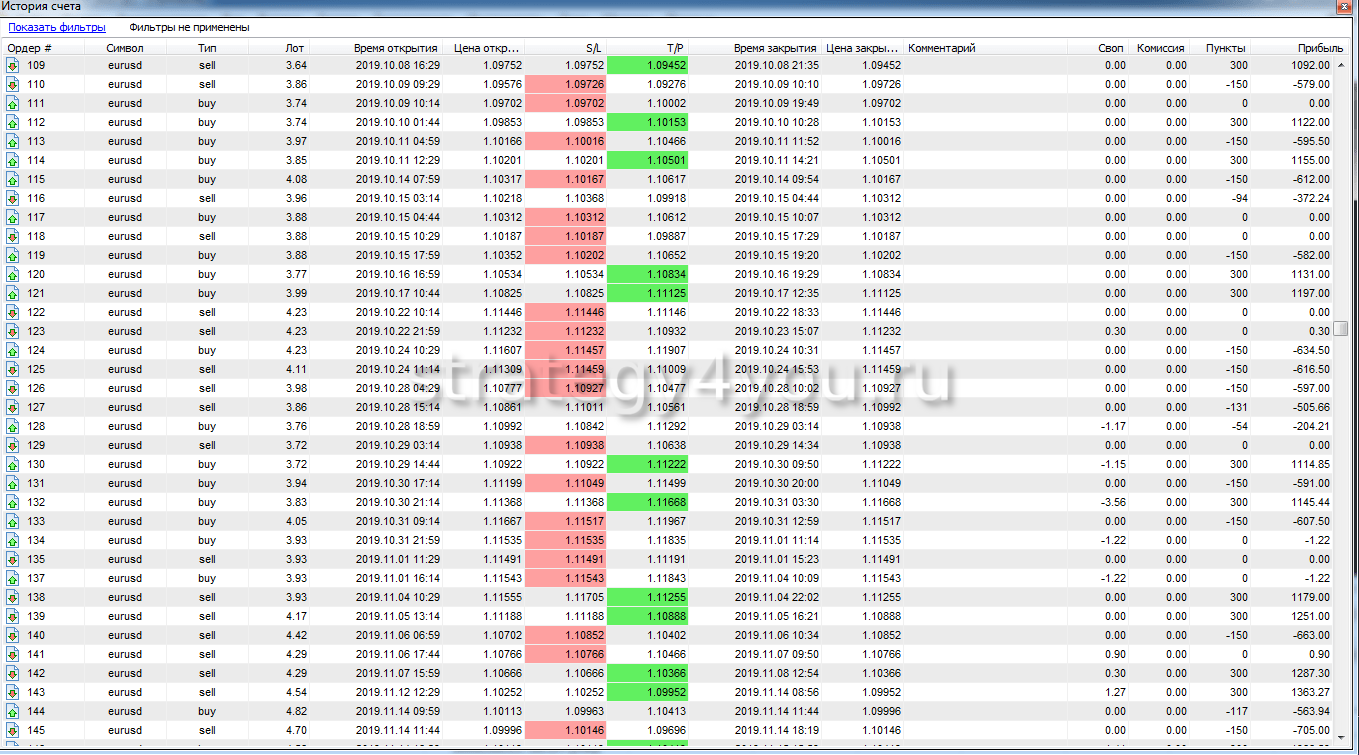Sort table by 'Тип' column header
The width and height of the screenshot is (1359, 755).
(x=207, y=48)
